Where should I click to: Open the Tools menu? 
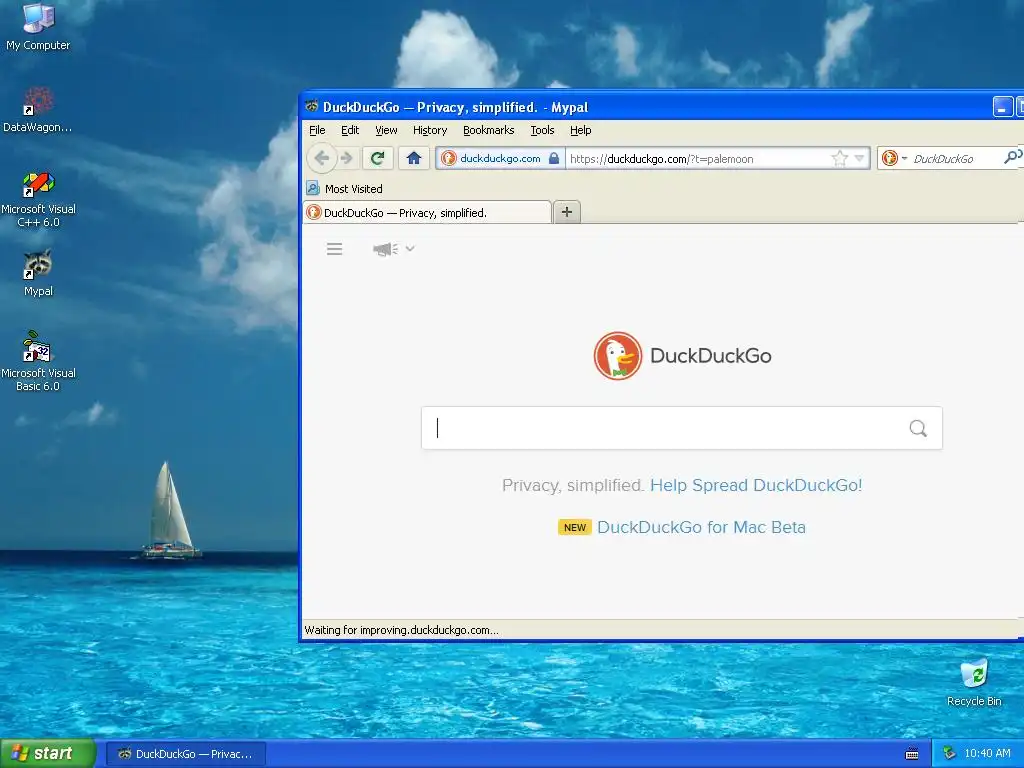542,130
